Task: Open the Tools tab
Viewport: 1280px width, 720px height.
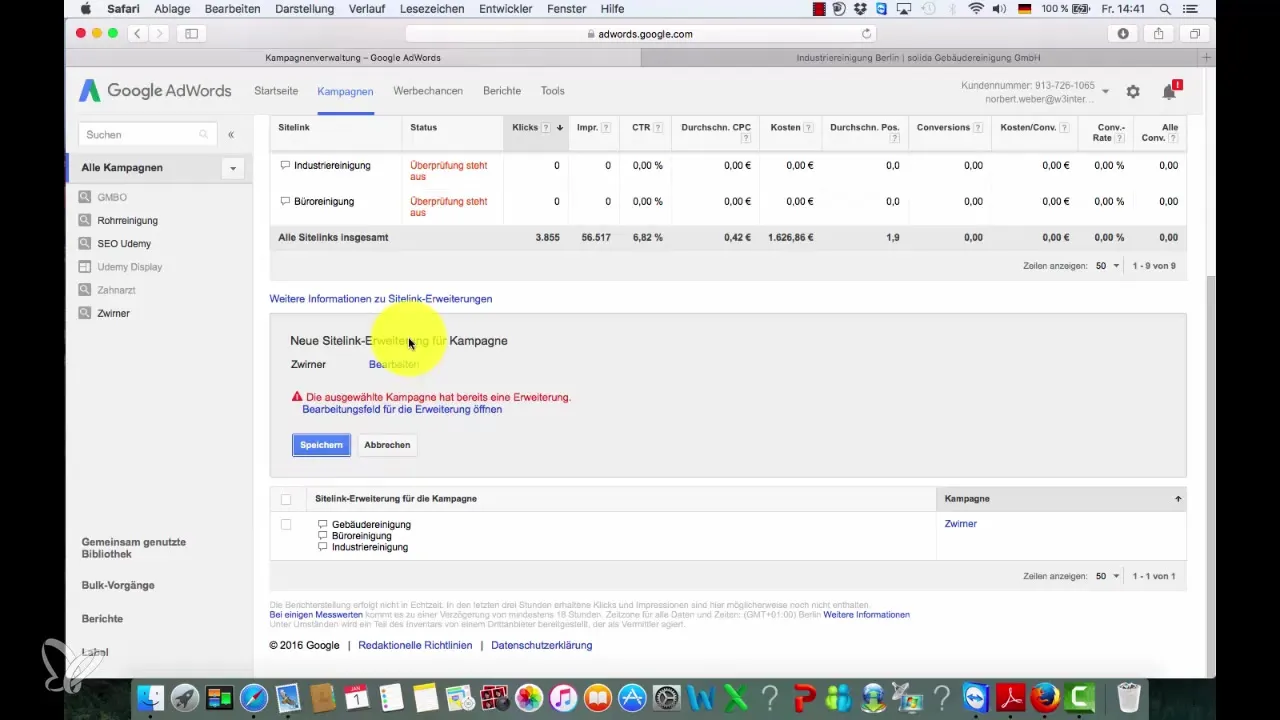Action: pos(553,91)
